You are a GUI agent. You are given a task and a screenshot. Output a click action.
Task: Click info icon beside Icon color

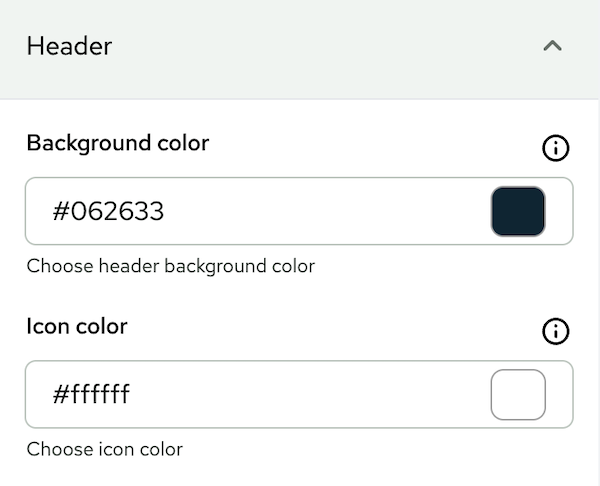click(555, 332)
